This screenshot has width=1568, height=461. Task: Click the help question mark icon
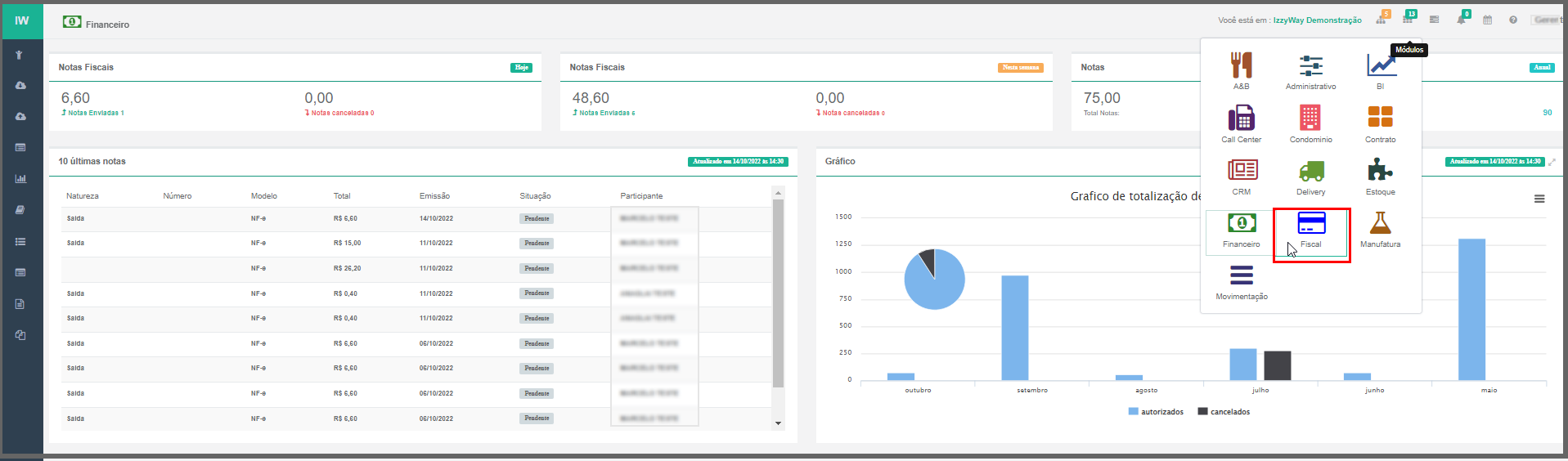click(x=1513, y=20)
